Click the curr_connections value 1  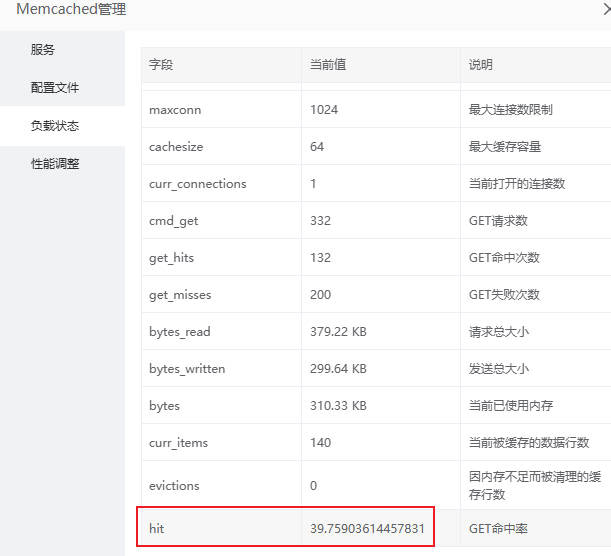click(x=313, y=184)
